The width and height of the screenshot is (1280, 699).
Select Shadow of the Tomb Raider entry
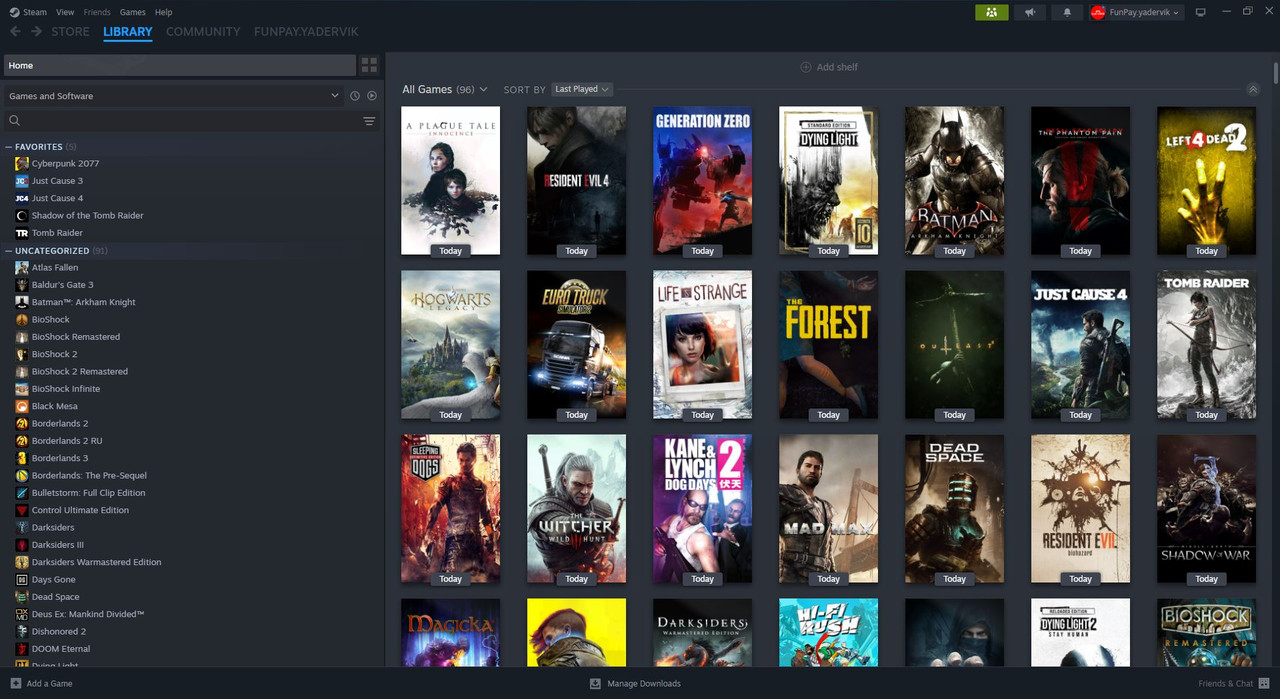click(87, 215)
